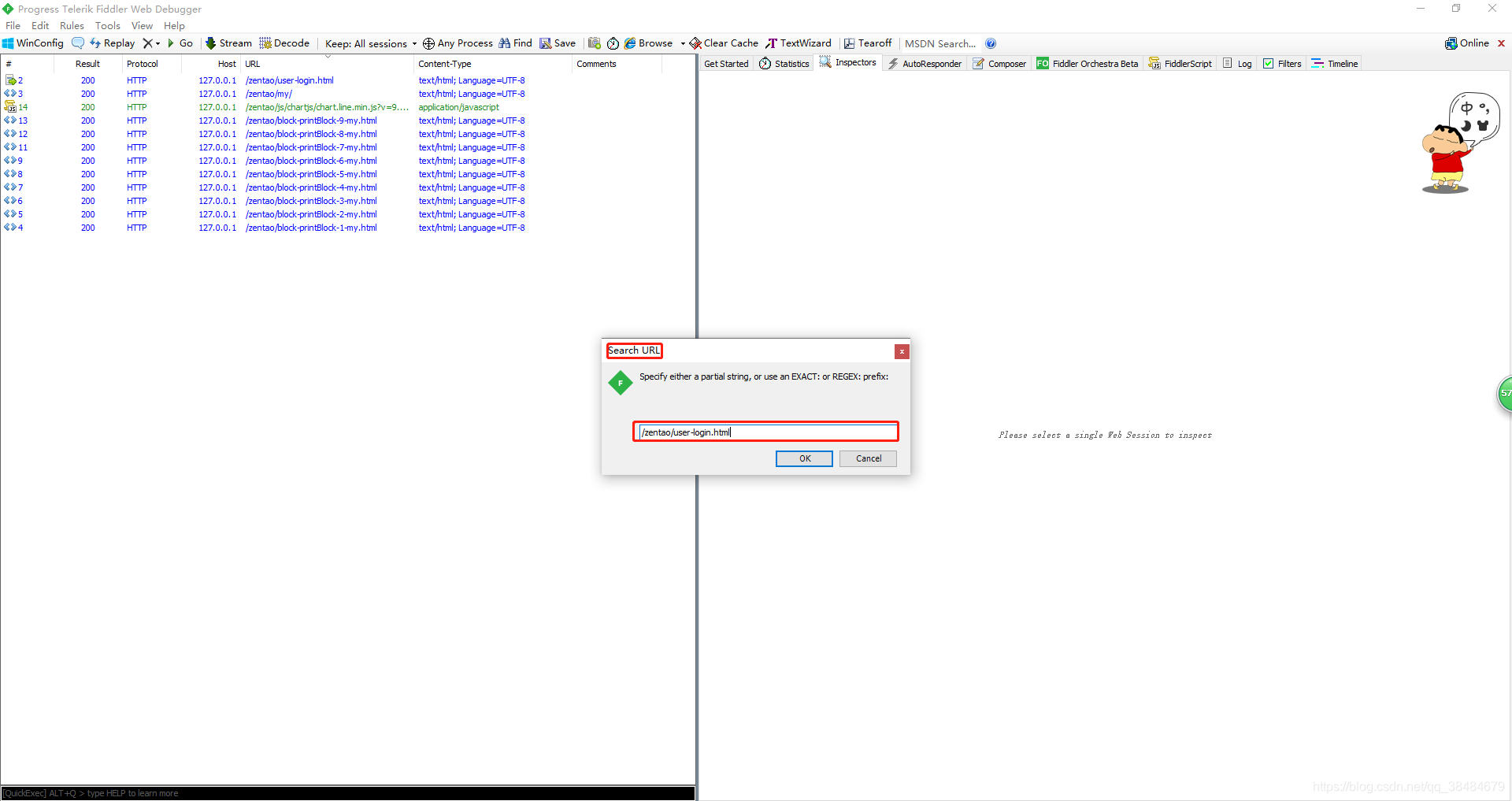Open the Fiddler Orchestra Beta tab
The width and height of the screenshot is (1512, 801).
(x=1088, y=64)
